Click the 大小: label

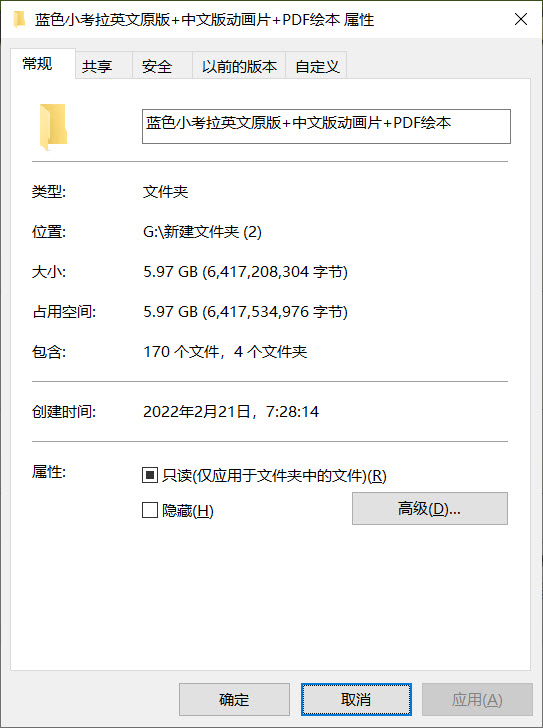49,272
